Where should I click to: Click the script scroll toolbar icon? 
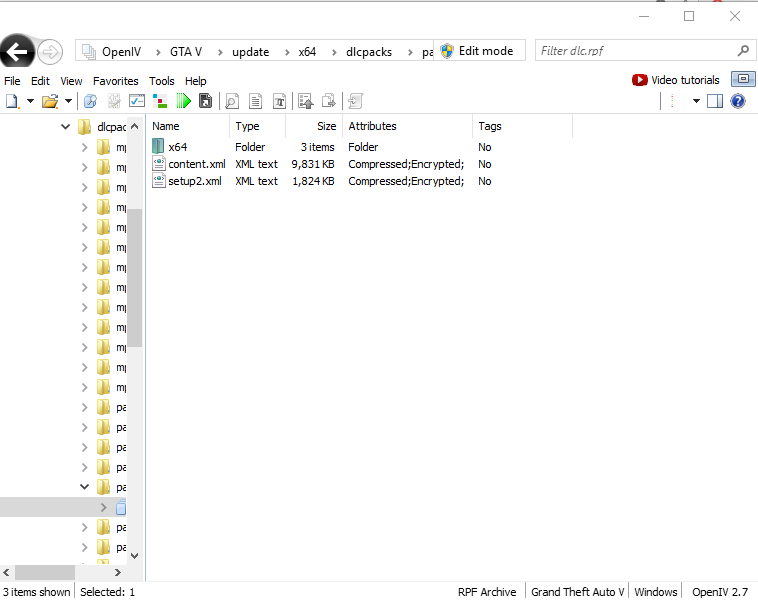[355, 102]
